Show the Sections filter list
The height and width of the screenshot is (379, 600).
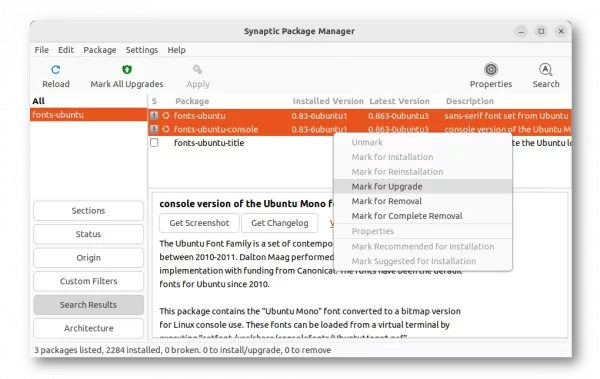[x=88, y=211]
